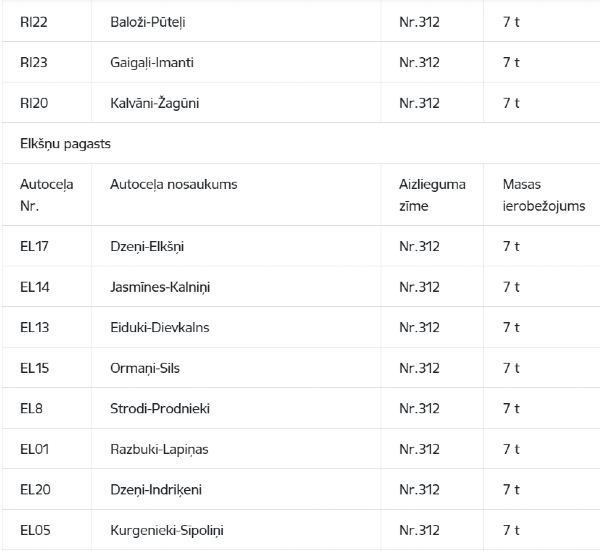Screen dimensions: 600x551
Task: Click the Dzeņi-Elkšņi road name
Action: [147, 246]
